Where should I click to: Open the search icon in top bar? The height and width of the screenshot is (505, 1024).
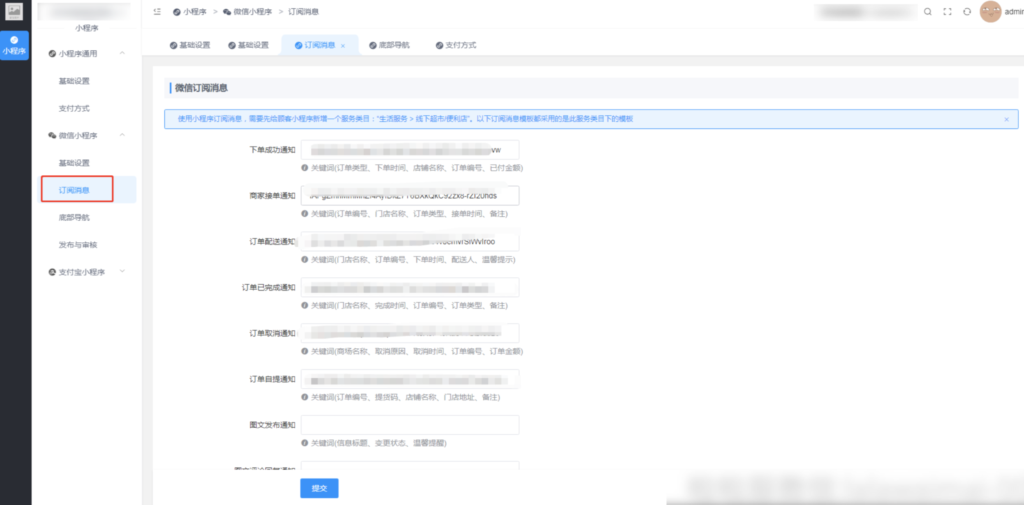point(928,12)
